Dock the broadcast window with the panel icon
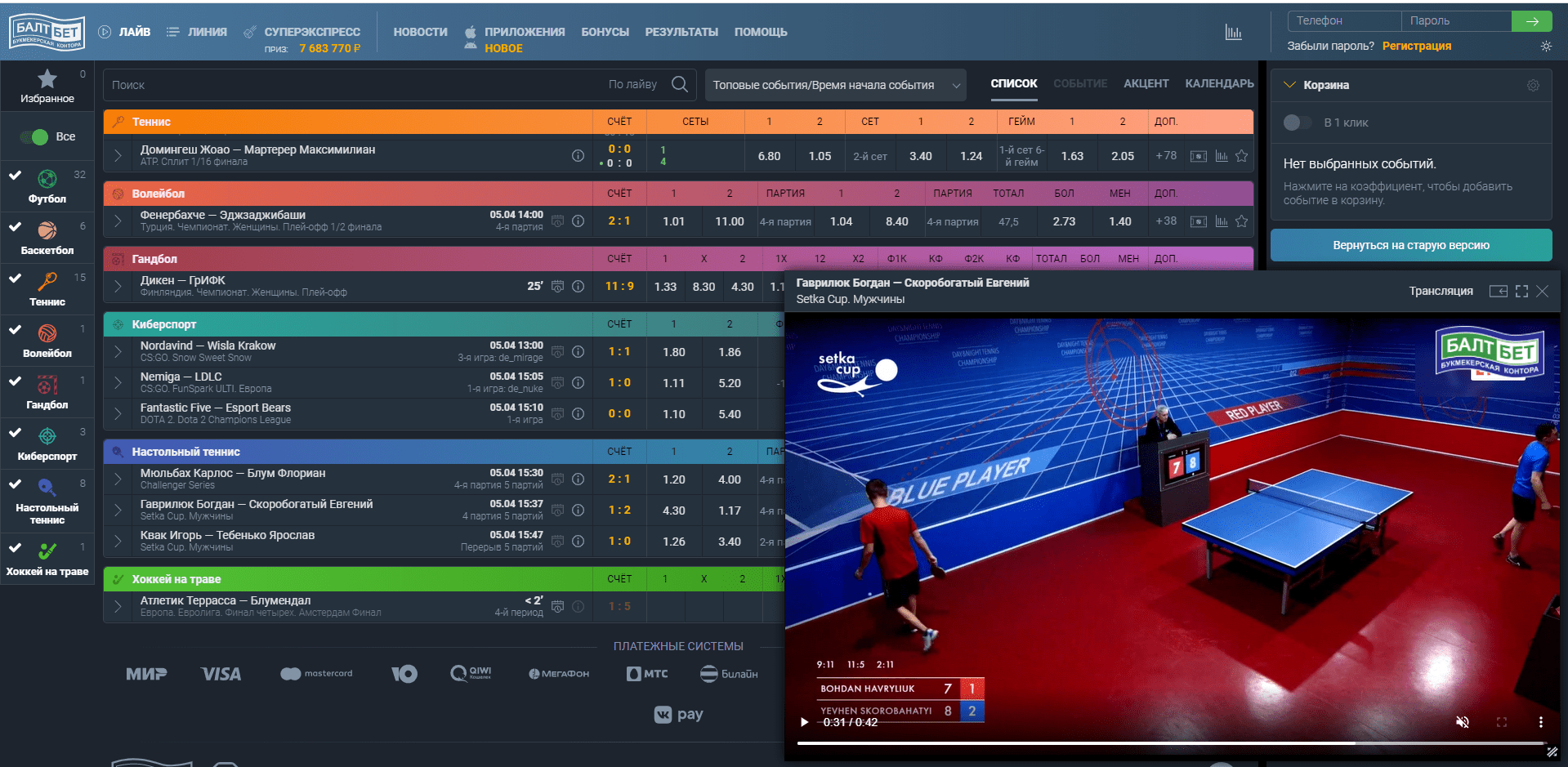The width and height of the screenshot is (1568, 767). point(1498,291)
